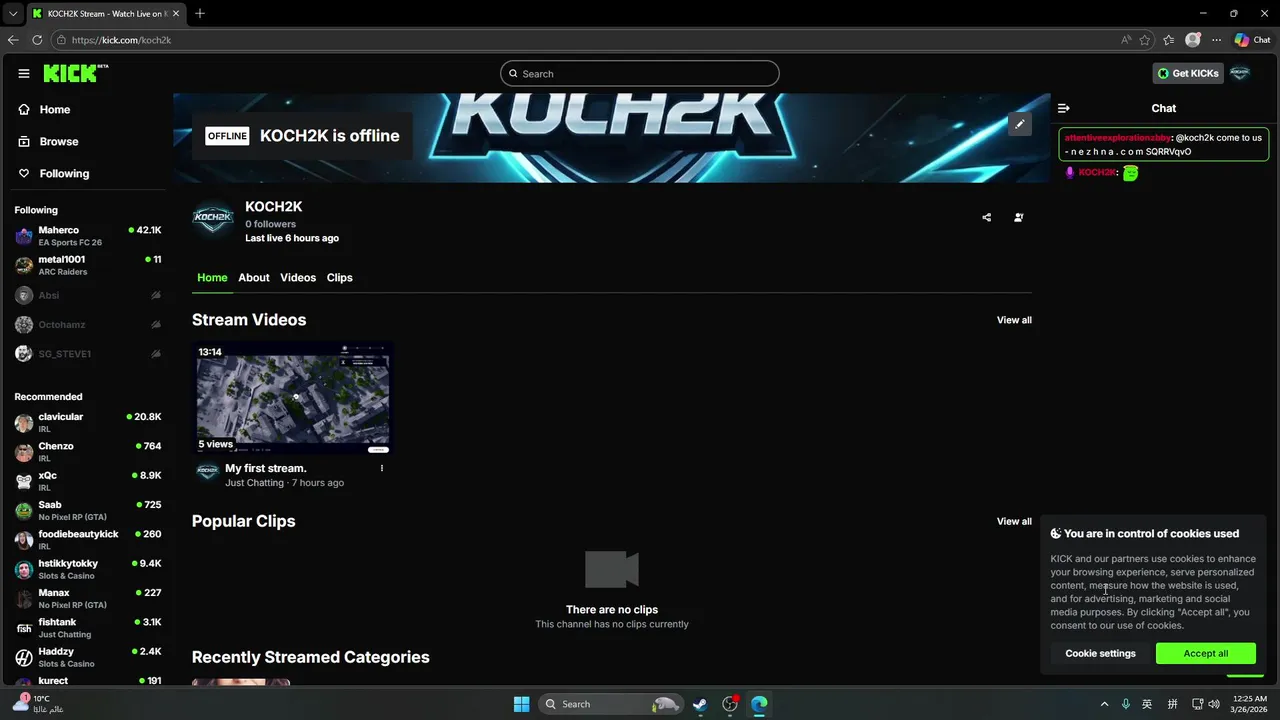Image resolution: width=1280 pixels, height=720 pixels.
Task: Click the KOCH2K channel avatar
Action: 213,219
